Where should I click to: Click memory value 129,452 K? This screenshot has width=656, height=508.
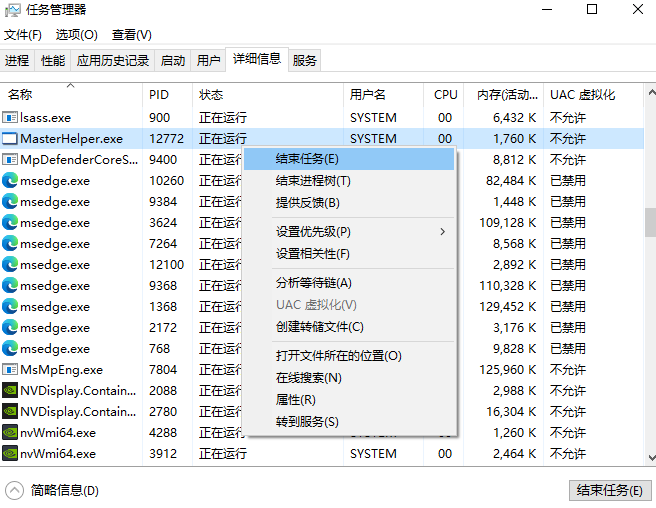coord(507,306)
